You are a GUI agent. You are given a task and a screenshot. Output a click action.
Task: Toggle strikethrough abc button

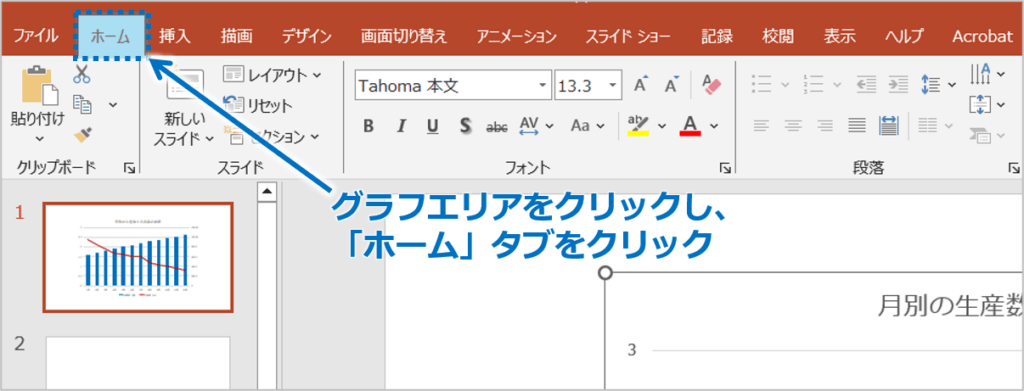498,126
